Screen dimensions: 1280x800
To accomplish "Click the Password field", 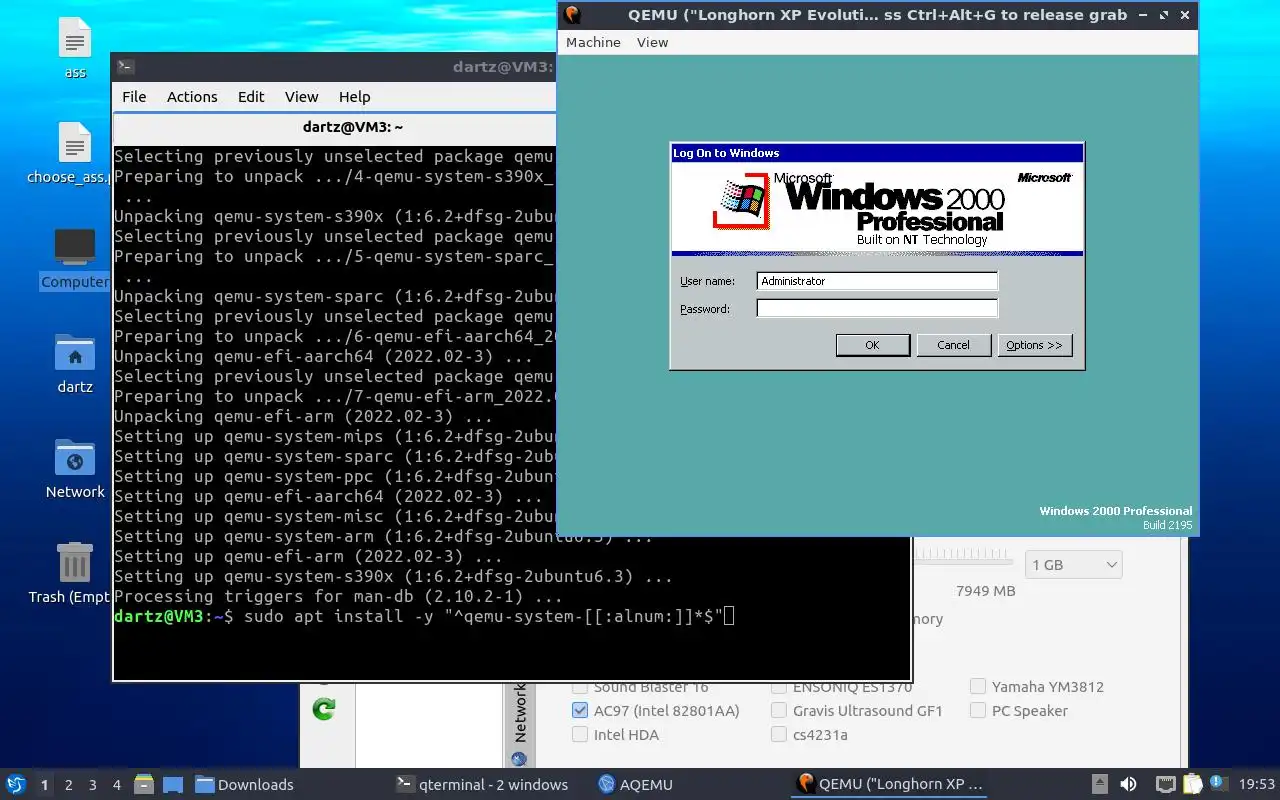I will click(877, 309).
